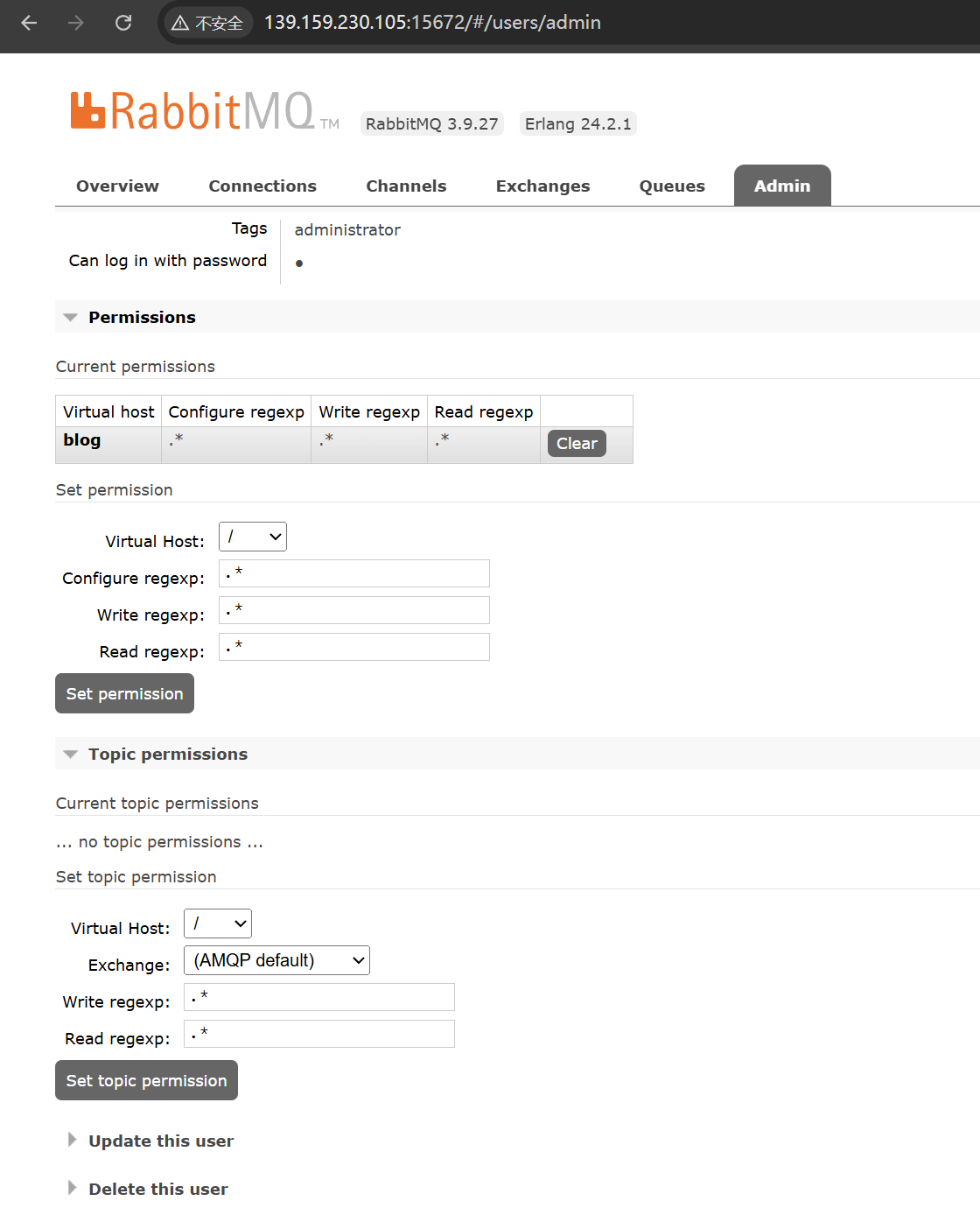This screenshot has width=980, height=1215.
Task: Open the Channels tab
Action: click(x=406, y=186)
